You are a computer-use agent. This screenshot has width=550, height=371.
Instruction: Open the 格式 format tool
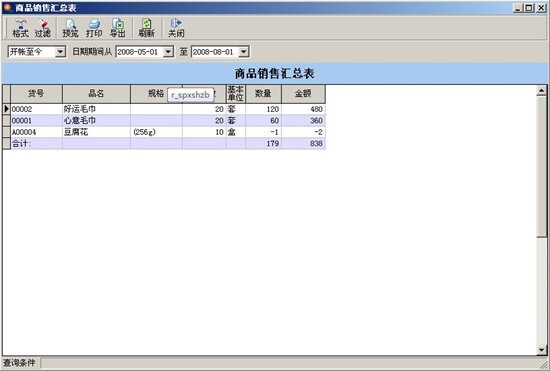[20, 28]
